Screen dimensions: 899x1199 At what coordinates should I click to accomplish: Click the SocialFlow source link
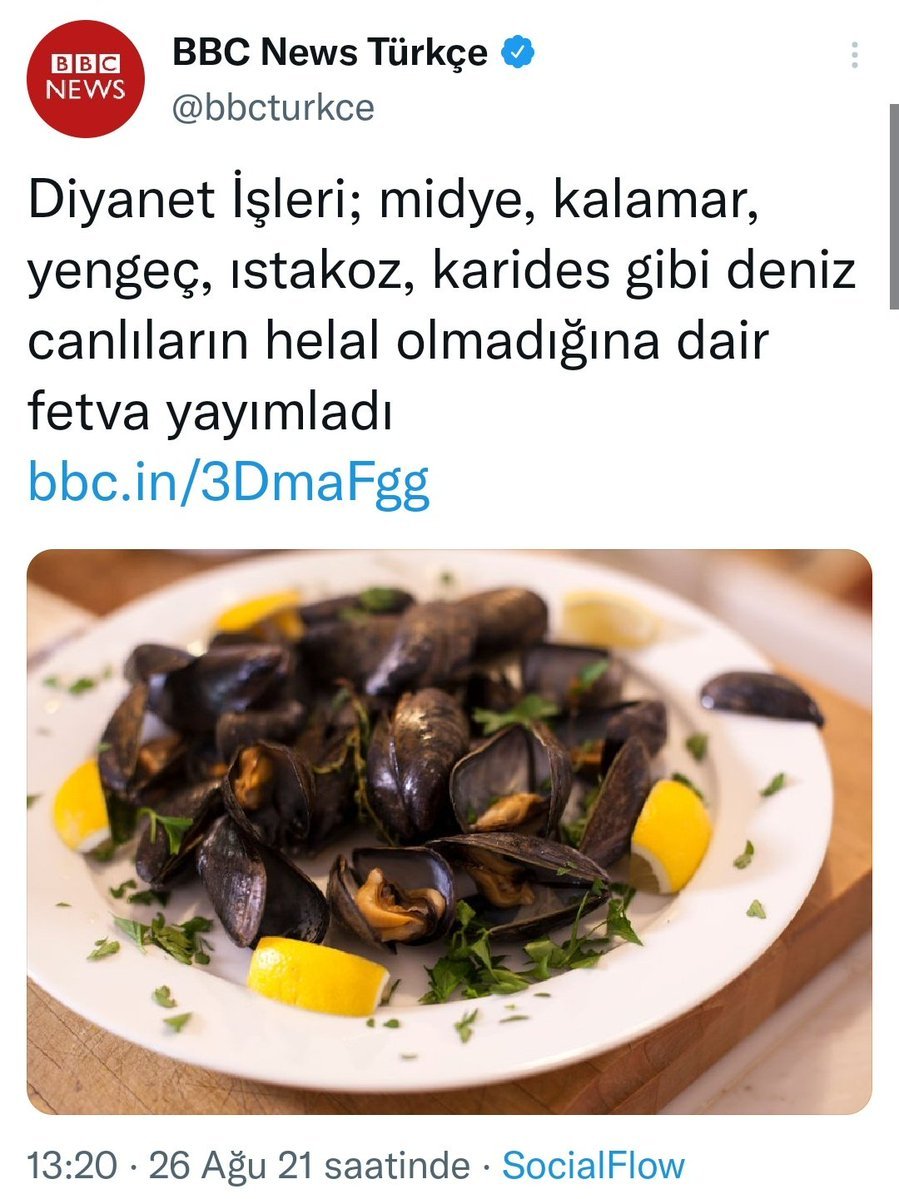[593, 1166]
